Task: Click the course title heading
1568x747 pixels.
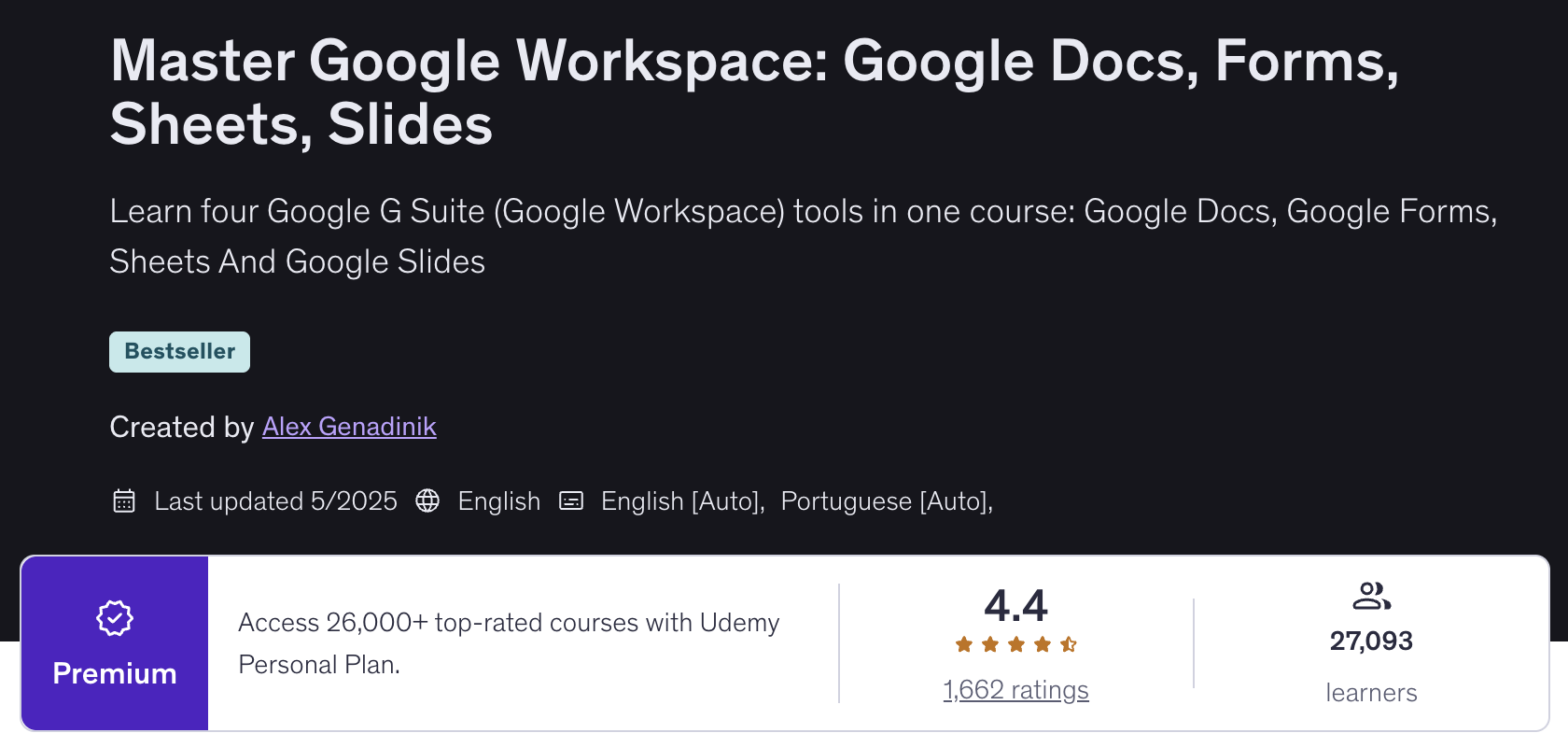Action: tap(754, 92)
